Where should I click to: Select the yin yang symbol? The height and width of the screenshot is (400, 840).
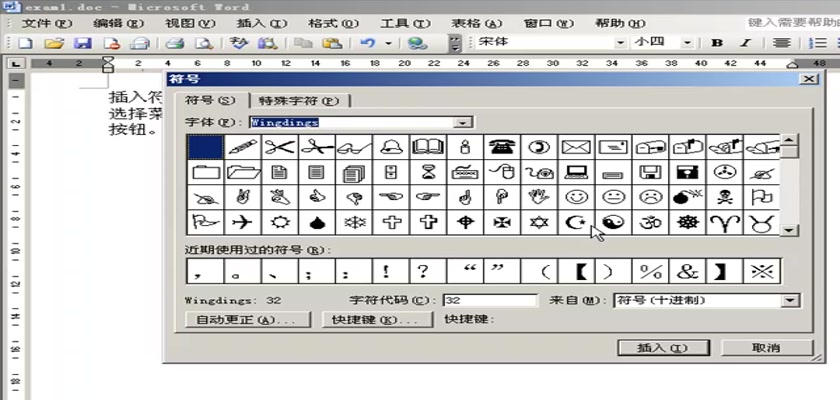[x=613, y=222]
